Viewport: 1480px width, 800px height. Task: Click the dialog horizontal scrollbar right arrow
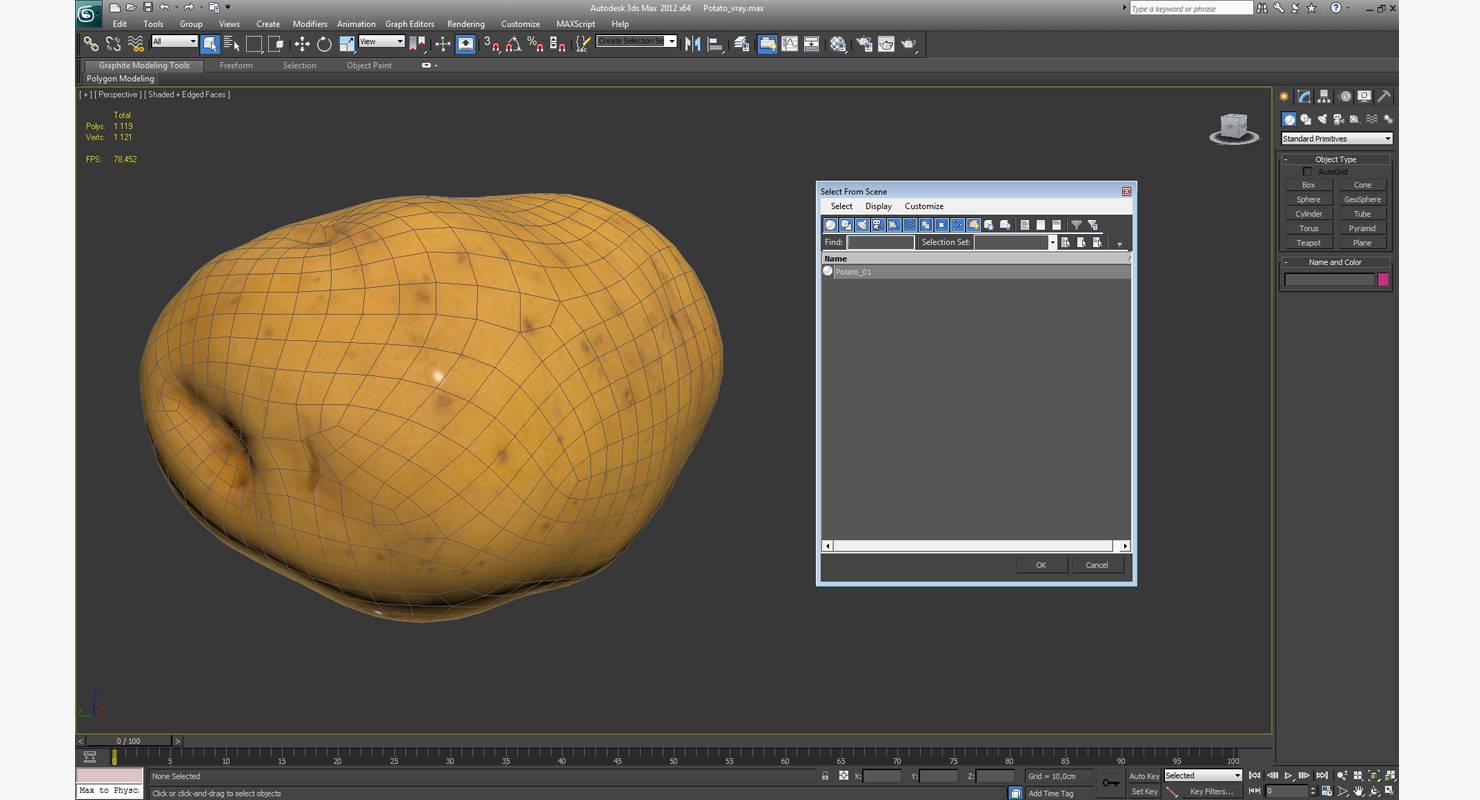coord(1125,546)
